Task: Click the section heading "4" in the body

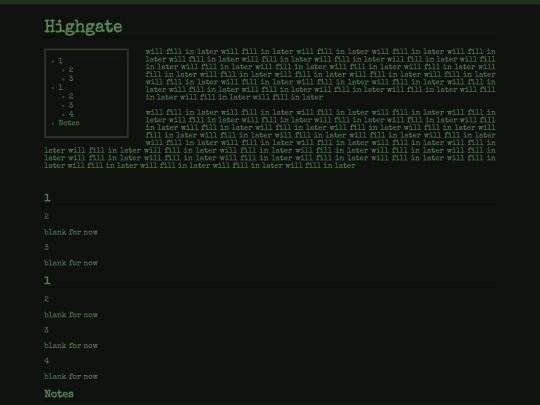Action: [x=46, y=361]
